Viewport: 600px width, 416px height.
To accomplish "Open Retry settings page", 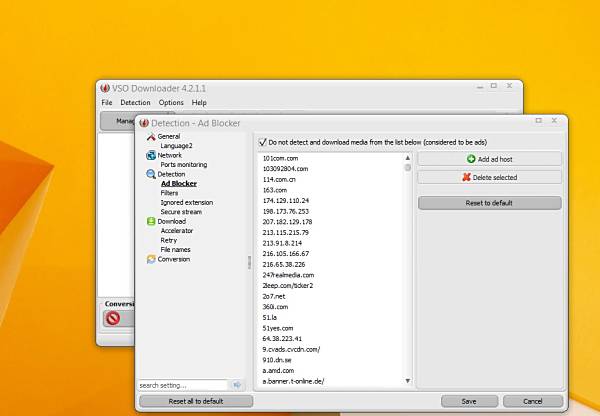I will click(169, 240).
